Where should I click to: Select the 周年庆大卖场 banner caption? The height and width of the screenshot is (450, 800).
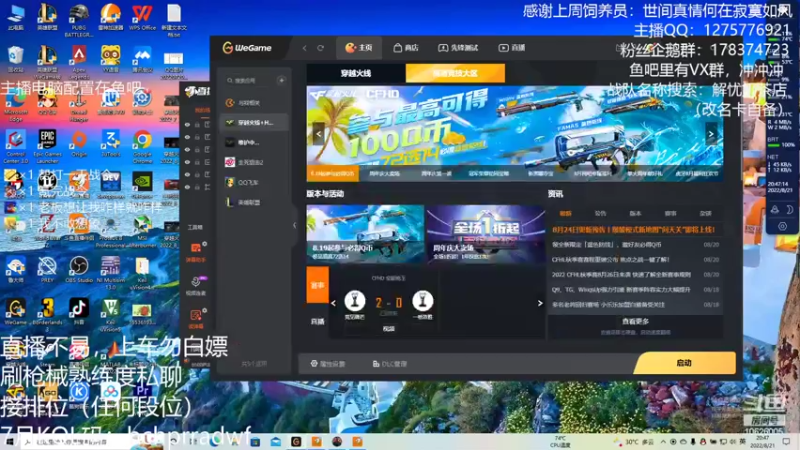tap(385, 173)
